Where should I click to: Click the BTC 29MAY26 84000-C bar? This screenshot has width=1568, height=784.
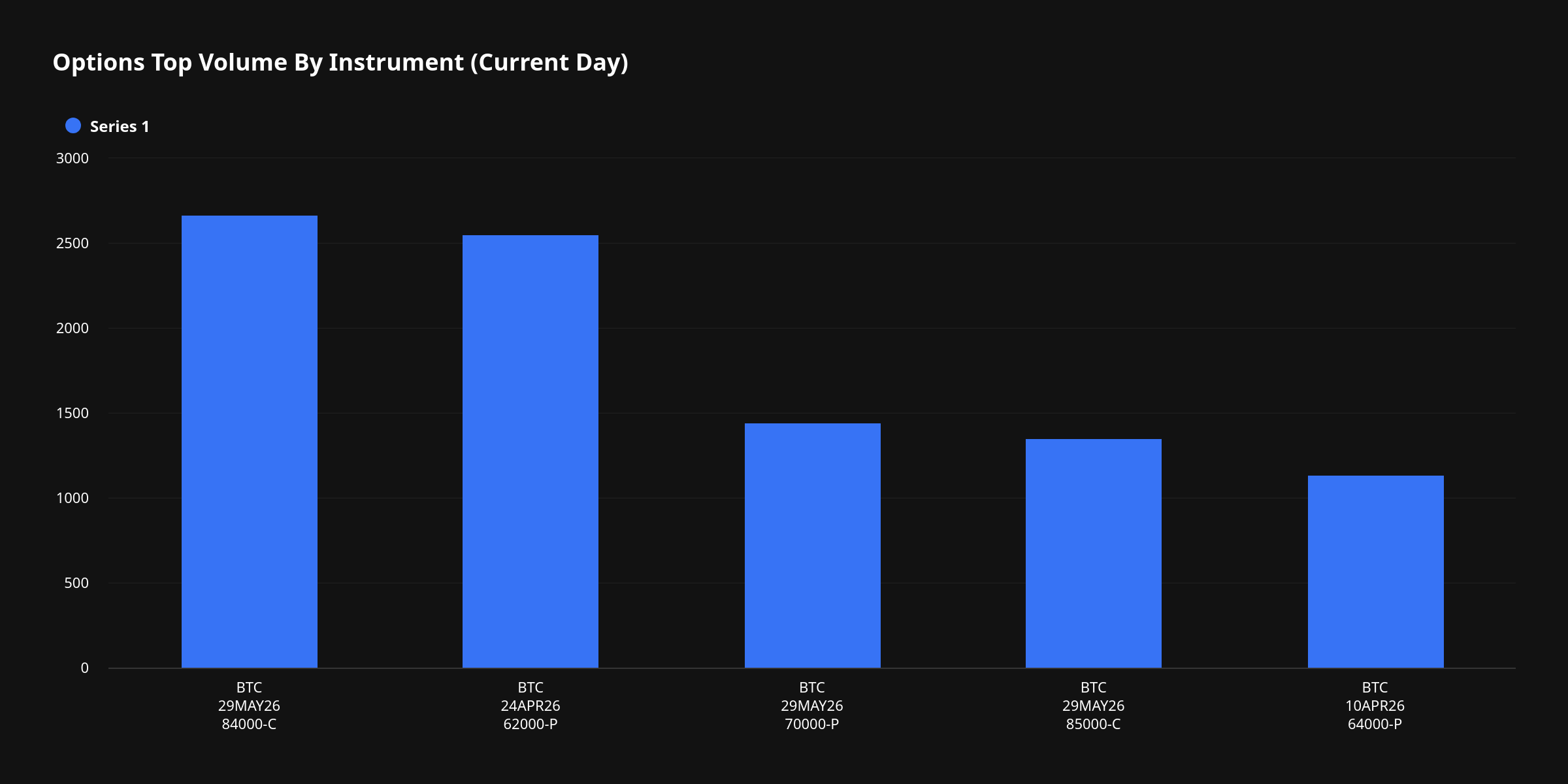point(250,442)
